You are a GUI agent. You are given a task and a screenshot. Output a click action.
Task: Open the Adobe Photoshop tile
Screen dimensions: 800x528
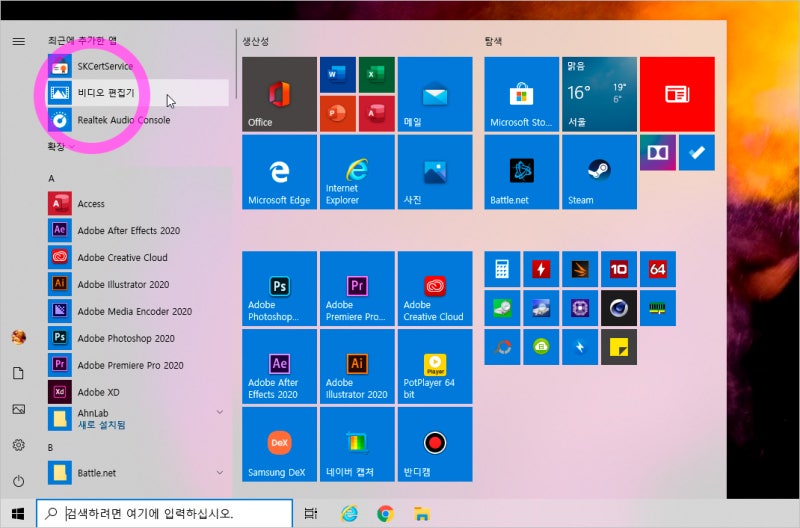click(x=279, y=288)
